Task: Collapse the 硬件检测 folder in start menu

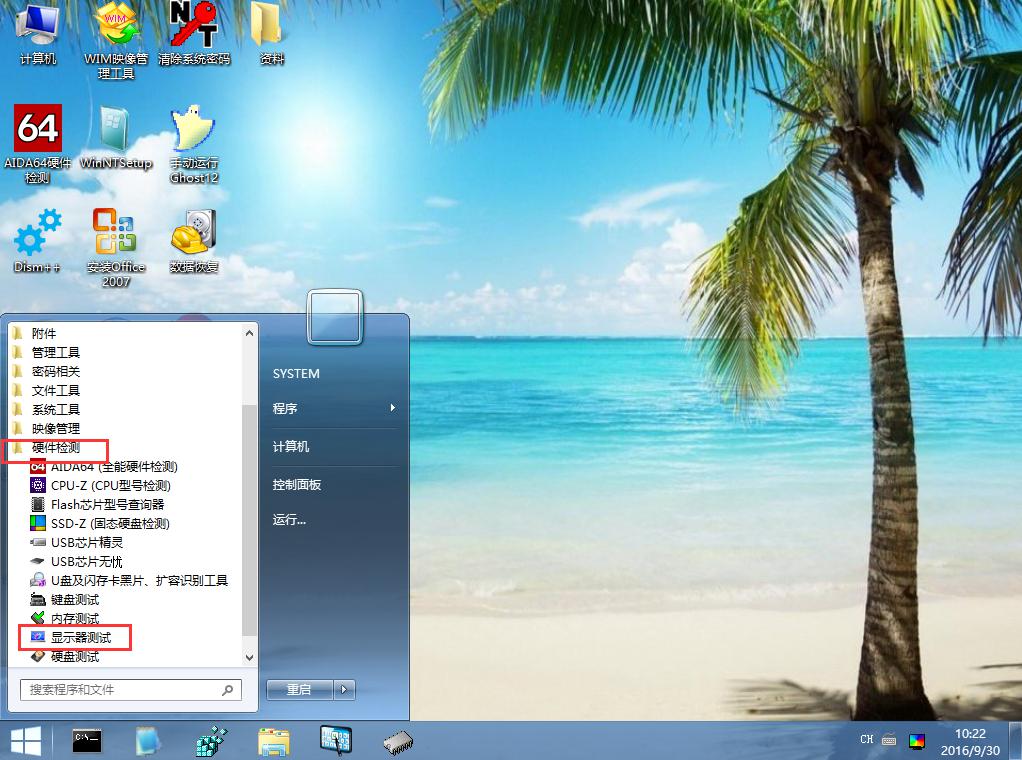Action: (x=56, y=448)
